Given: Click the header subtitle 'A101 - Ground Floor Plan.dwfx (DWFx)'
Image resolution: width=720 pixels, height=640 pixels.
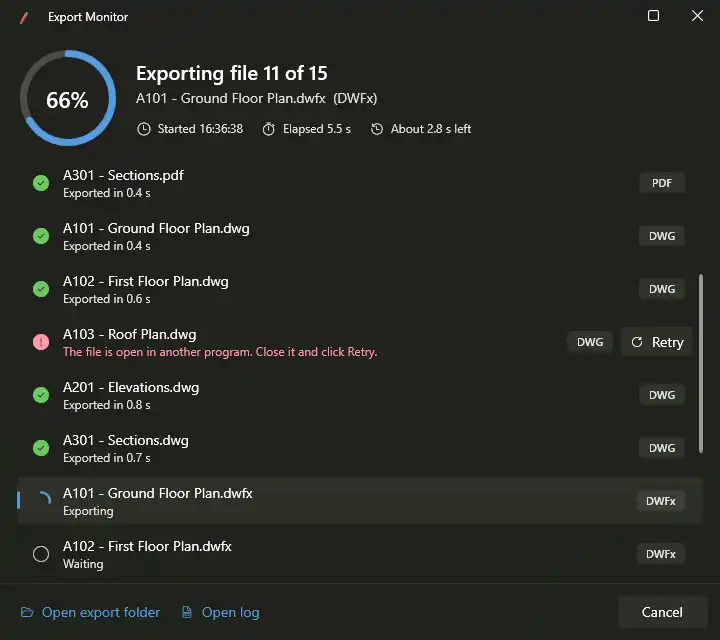Looking at the screenshot, I should [x=256, y=99].
